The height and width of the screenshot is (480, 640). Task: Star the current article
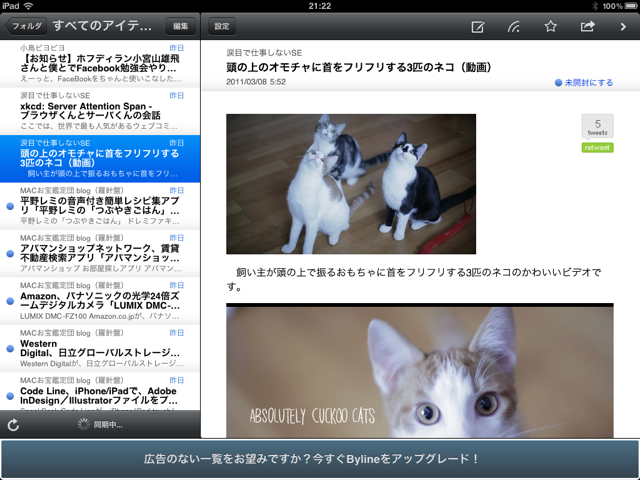550,26
